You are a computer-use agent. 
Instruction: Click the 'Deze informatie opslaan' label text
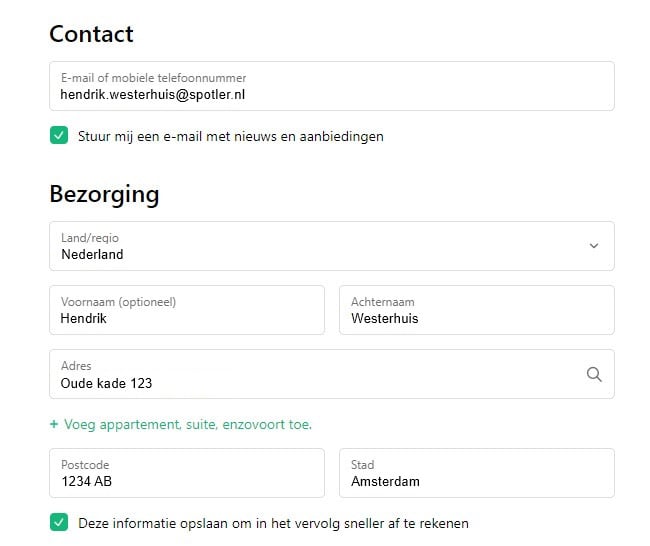click(x=273, y=523)
